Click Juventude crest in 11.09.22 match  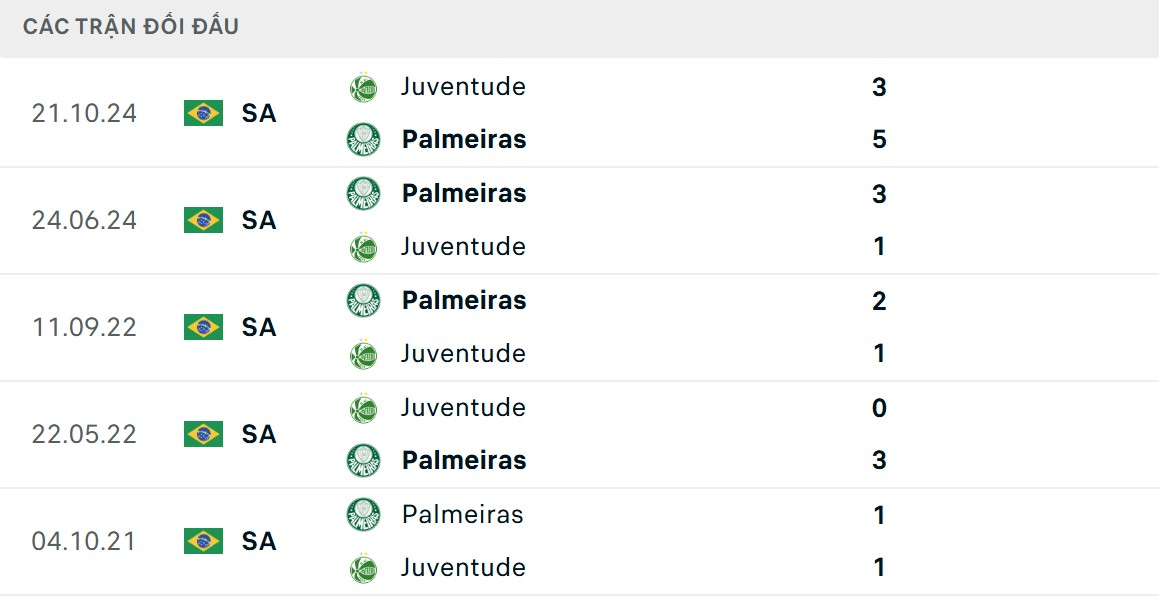pyautogui.click(x=363, y=354)
